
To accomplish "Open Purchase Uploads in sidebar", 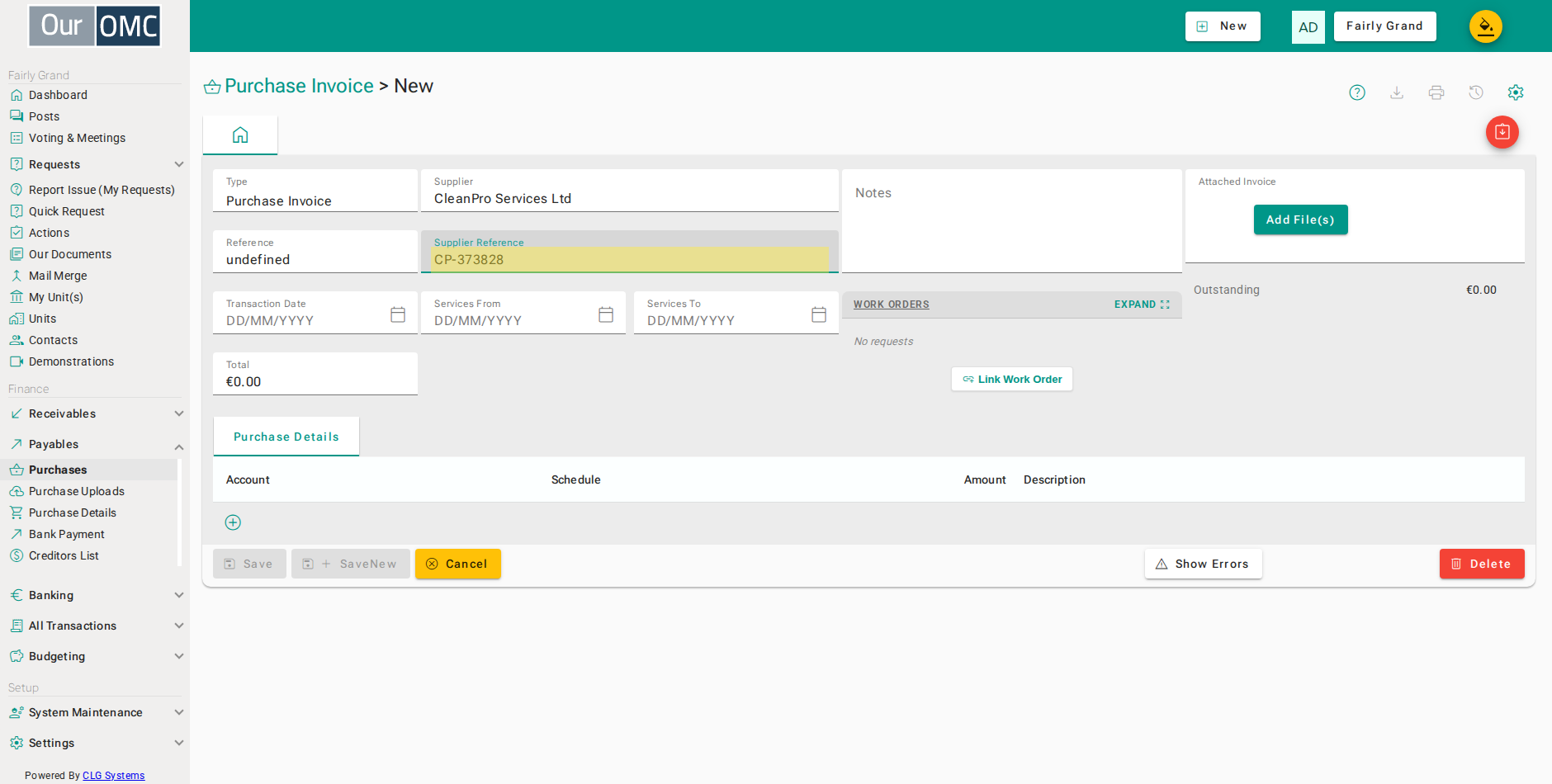I will coord(76,491).
